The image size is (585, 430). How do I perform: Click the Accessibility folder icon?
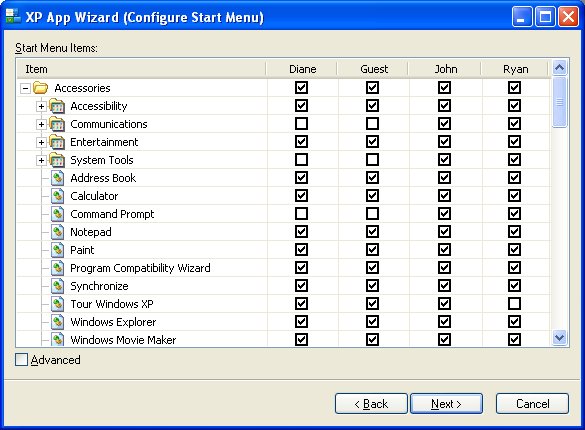57,106
